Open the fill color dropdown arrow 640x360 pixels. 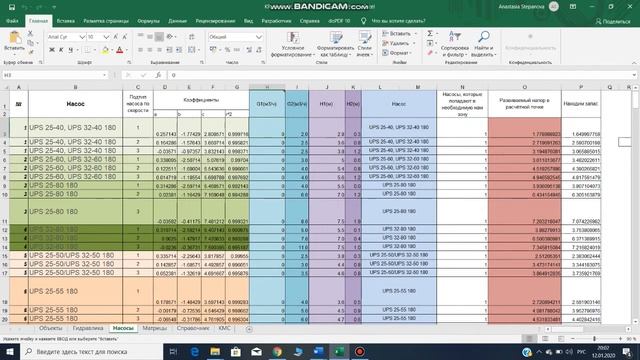pyautogui.click(x=111, y=50)
